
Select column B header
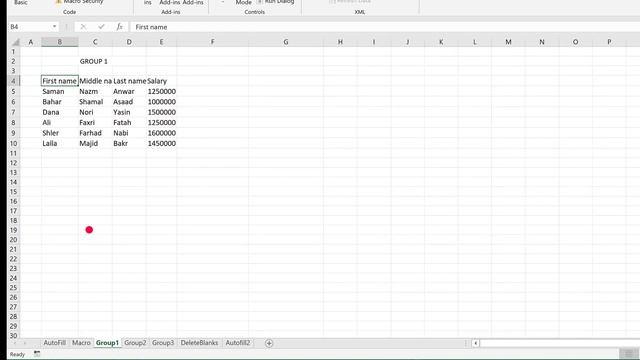60,42
